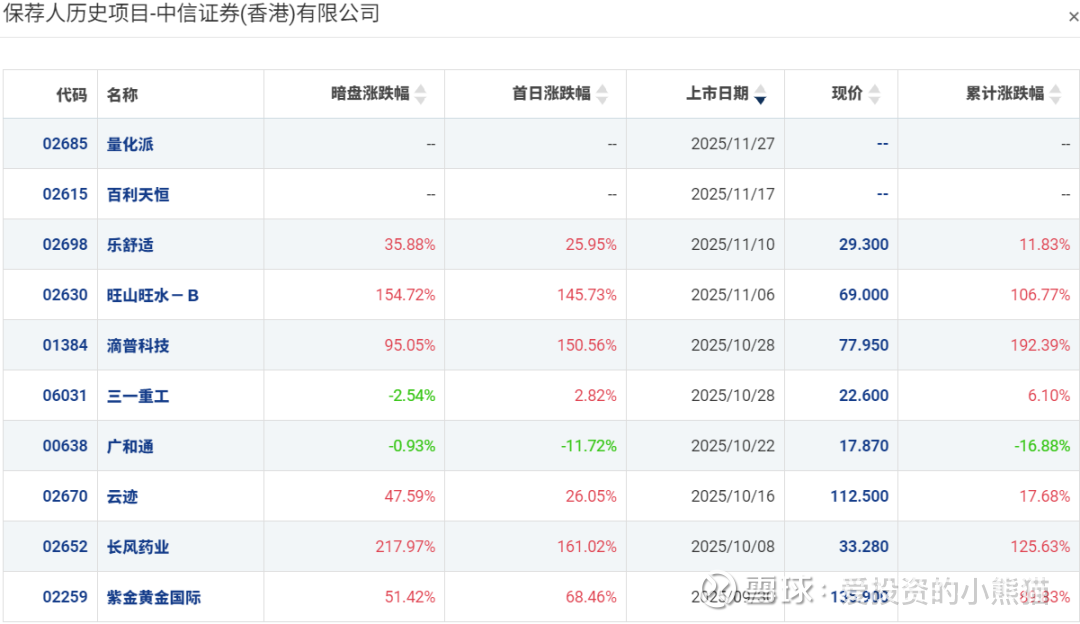Image resolution: width=1080 pixels, height=624 pixels.
Task: Select listing date 2025/11/27
Action: point(733,144)
